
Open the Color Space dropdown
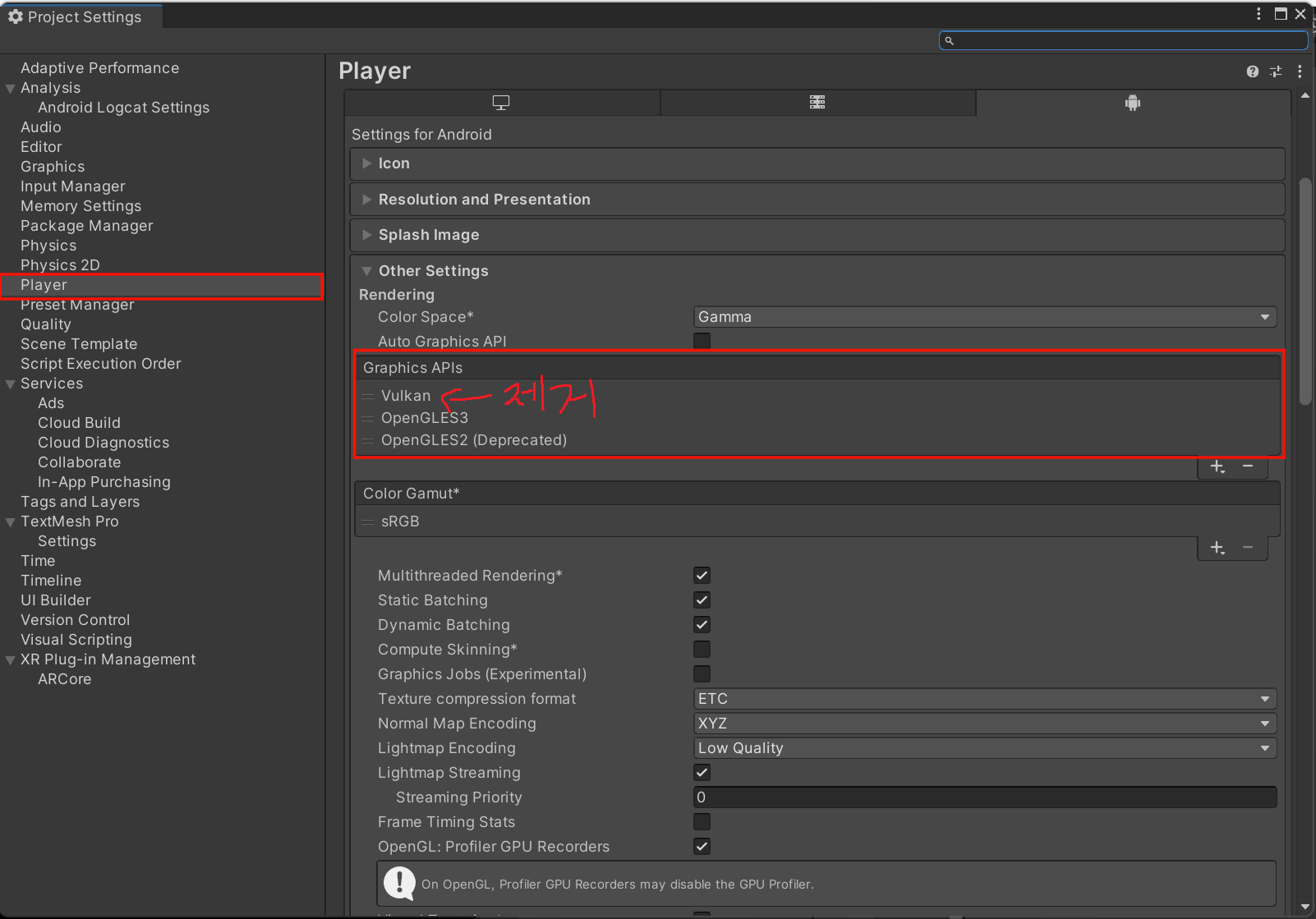985,317
